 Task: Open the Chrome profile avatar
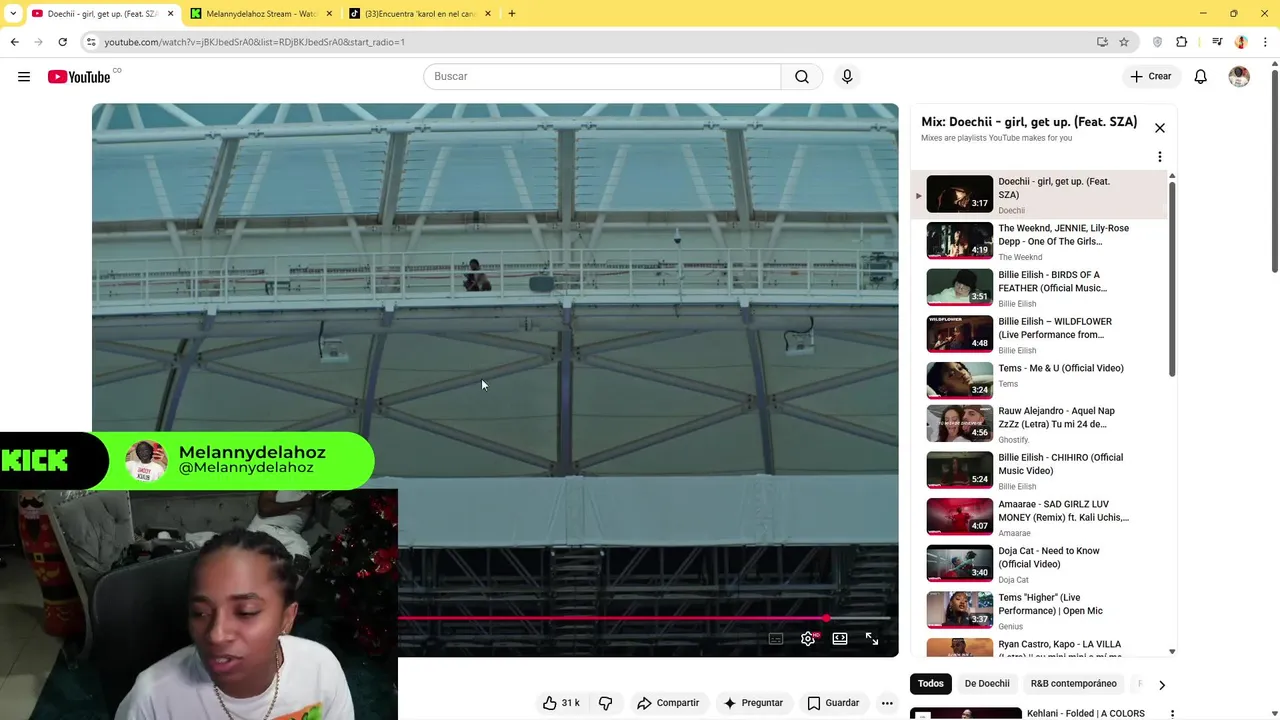(x=1241, y=42)
